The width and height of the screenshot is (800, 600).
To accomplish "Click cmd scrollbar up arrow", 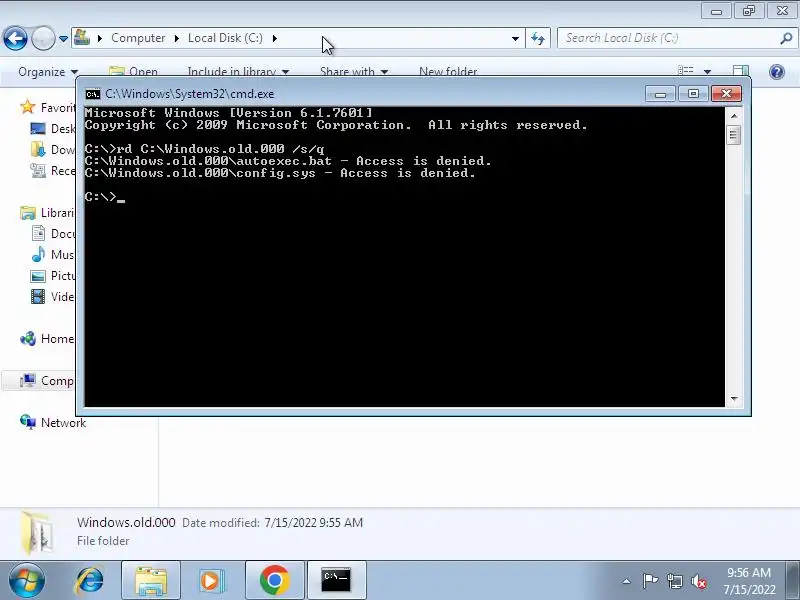I will click(734, 116).
